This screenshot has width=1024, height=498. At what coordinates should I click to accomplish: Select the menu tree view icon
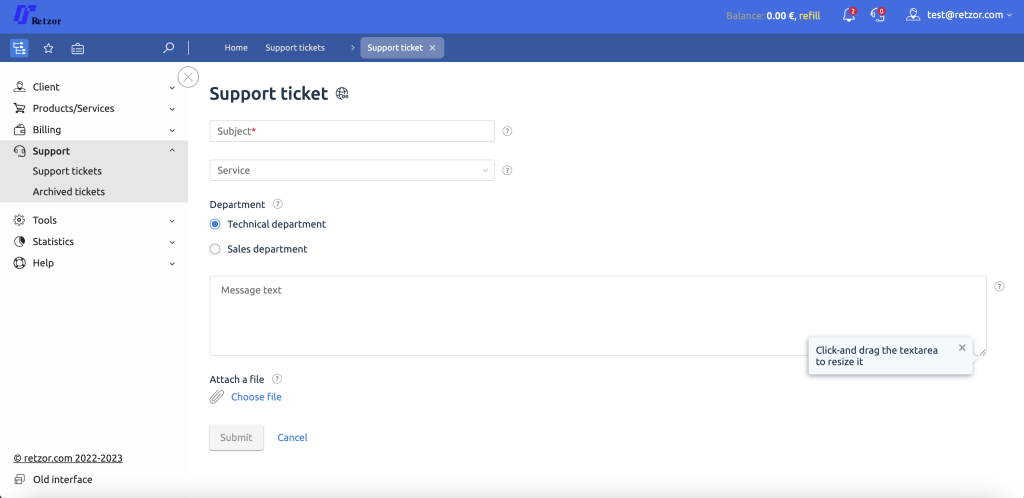19,48
